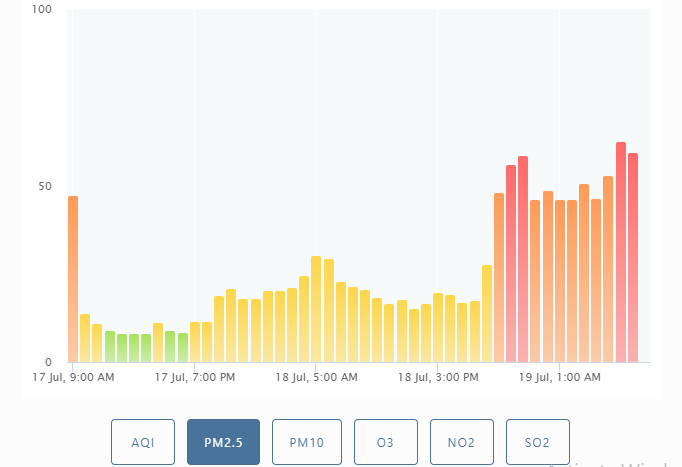Select the '19 Jul, 1:00 AM' time label
682x467 pixels.
coord(560,378)
